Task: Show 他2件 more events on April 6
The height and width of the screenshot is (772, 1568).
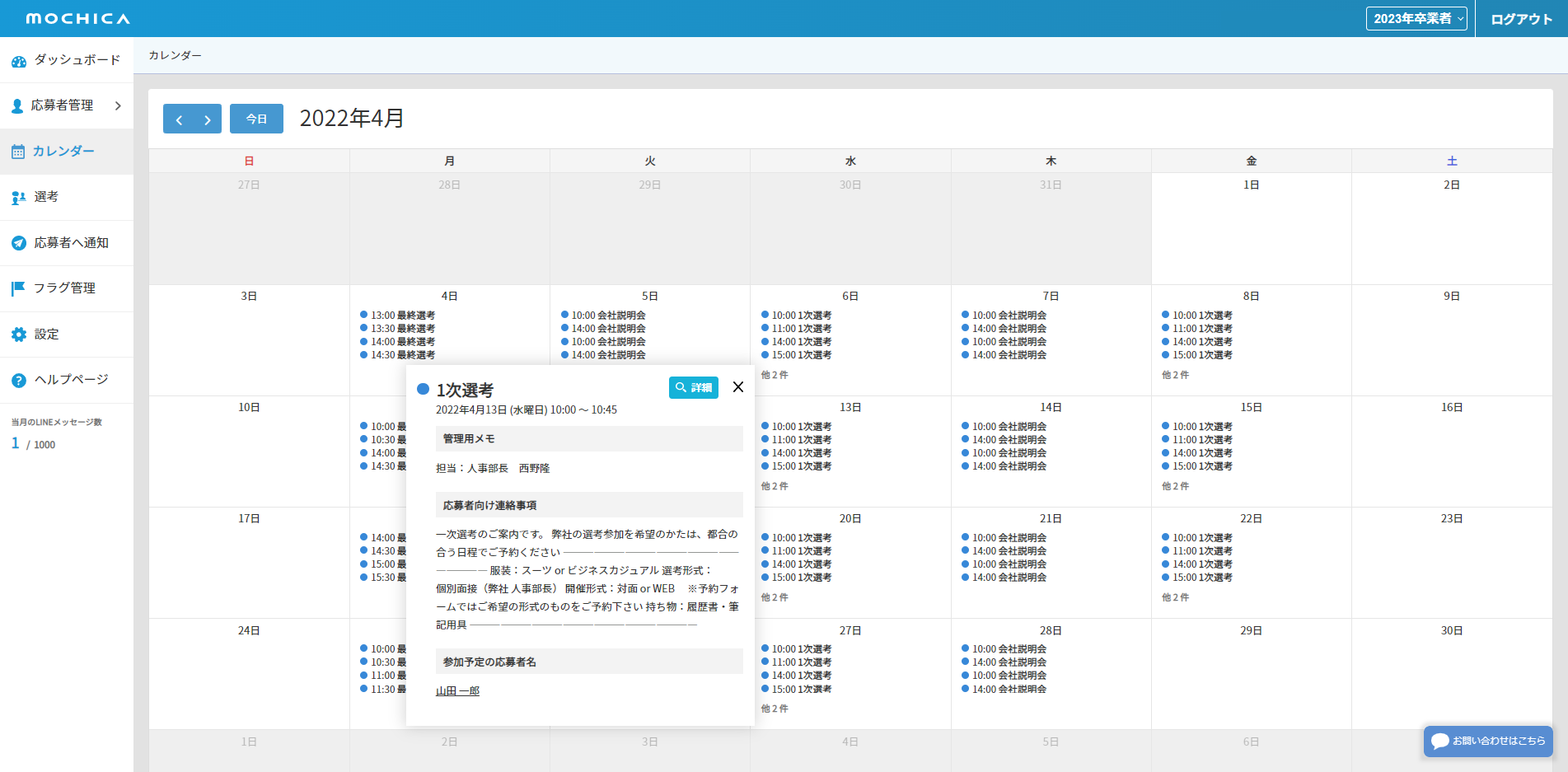Action: pos(775,375)
